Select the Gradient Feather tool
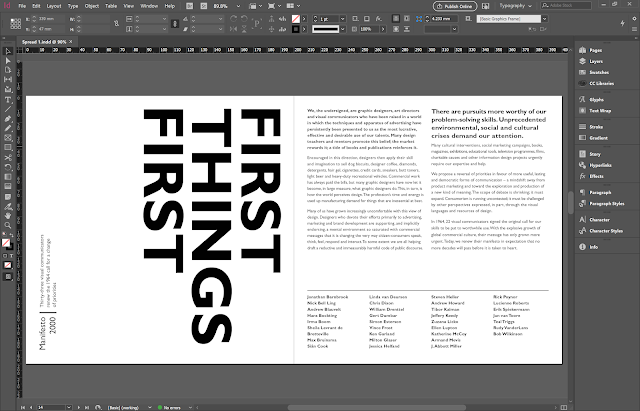640x411 pixels. [x=8, y=186]
